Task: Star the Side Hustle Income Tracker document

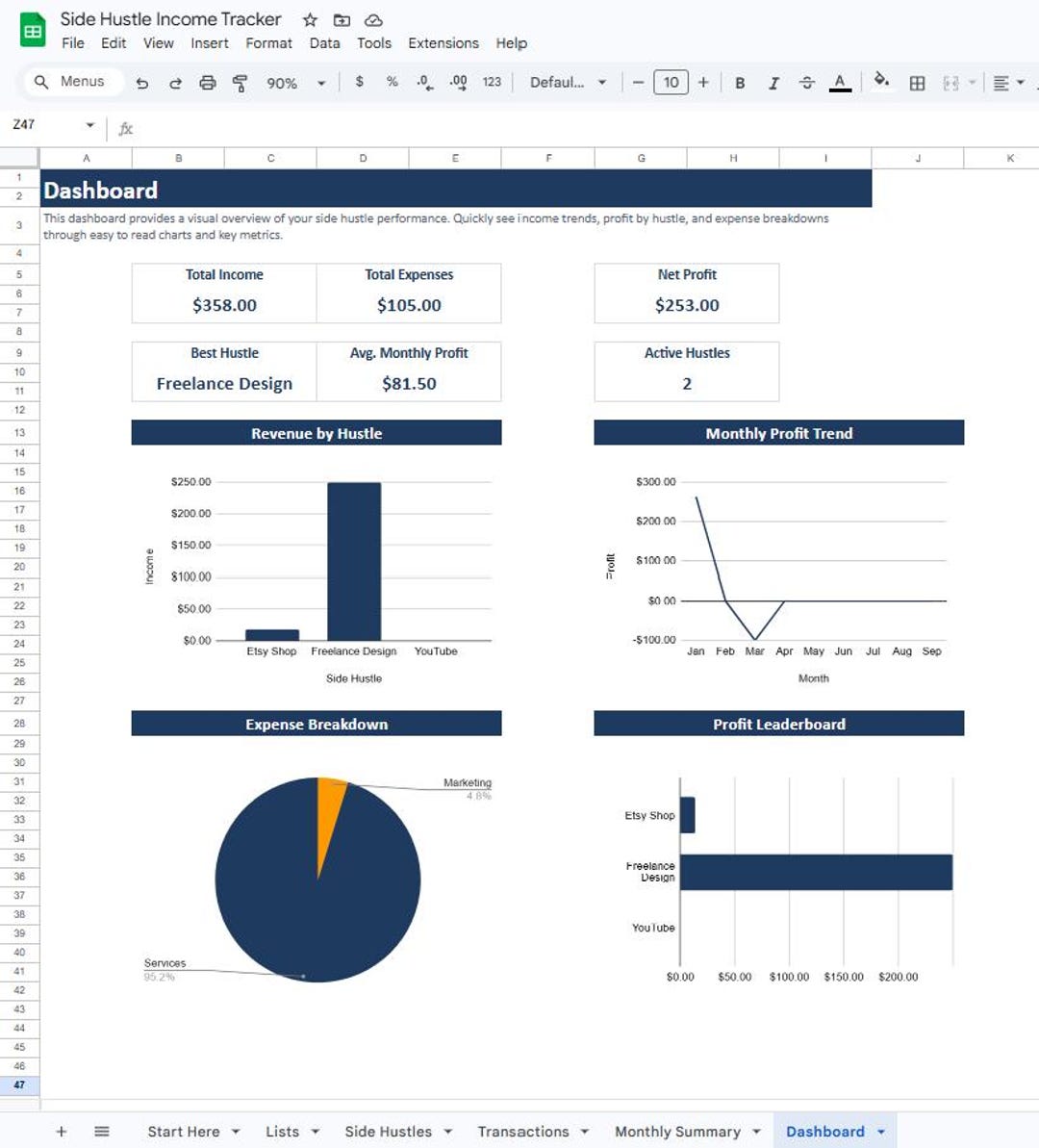Action: pyautogui.click(x=311, y=20)
